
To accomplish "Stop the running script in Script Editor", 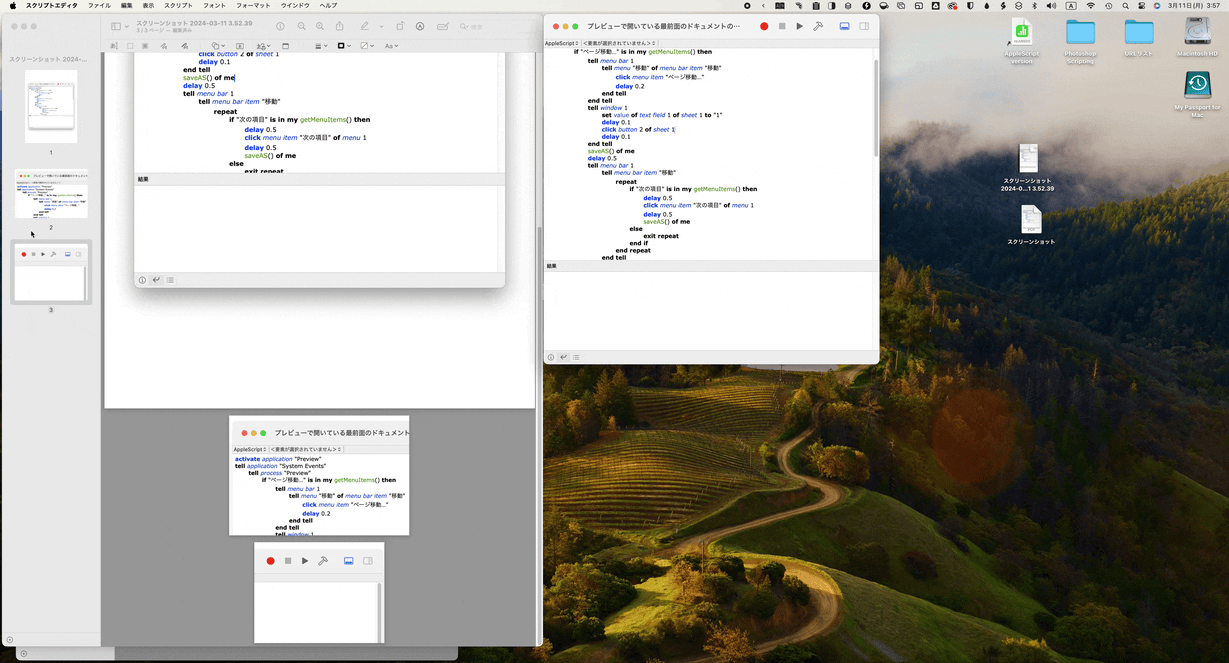I will (782, 26).
